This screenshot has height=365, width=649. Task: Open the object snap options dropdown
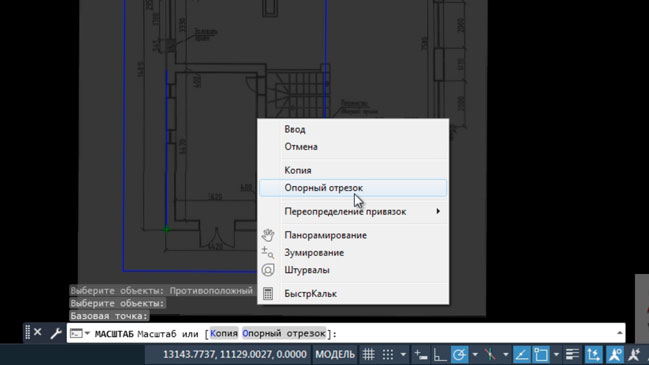(x=556, y=354)
